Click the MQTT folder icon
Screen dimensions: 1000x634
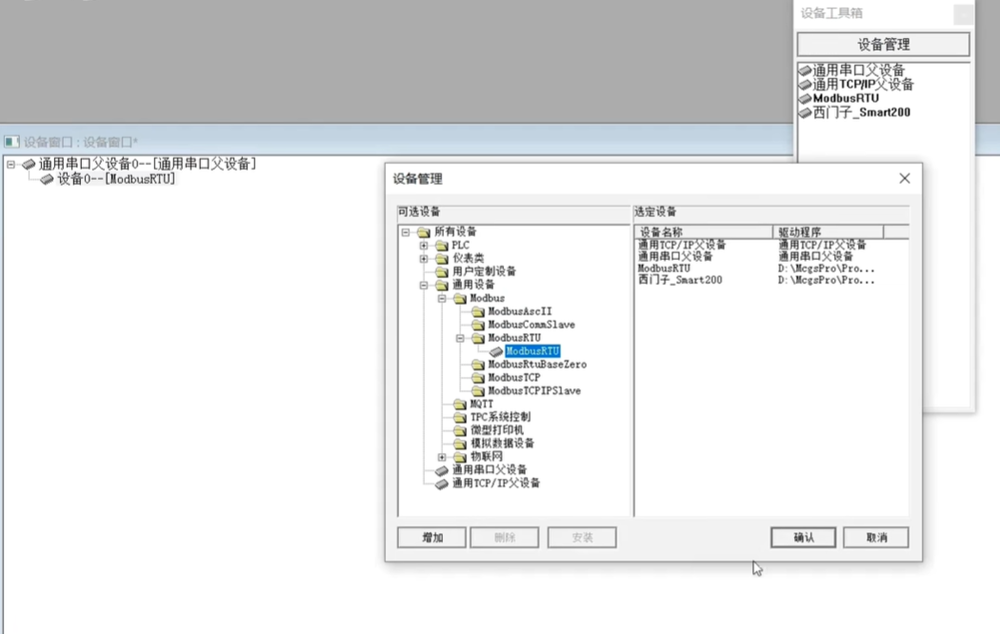460,404
